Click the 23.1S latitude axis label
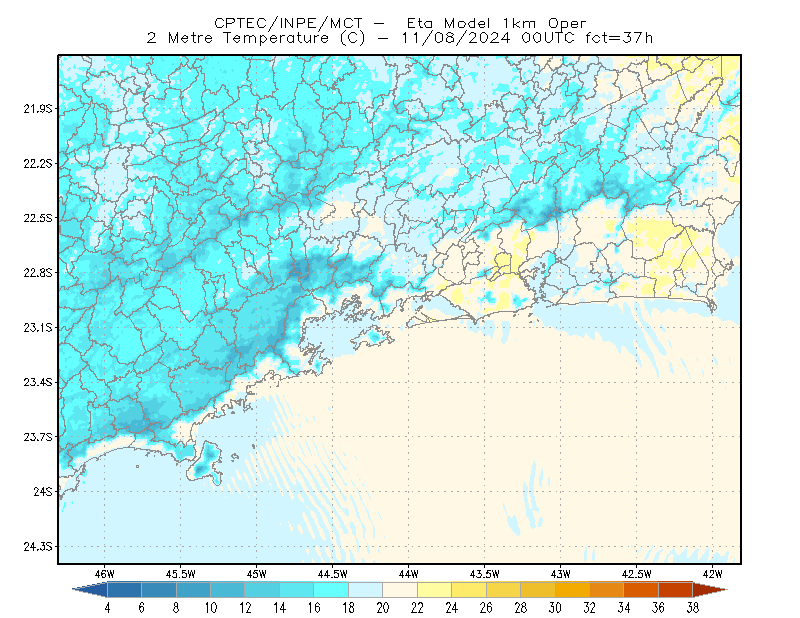This screenshot has width=800, height=618. click(x=38, y=328)
